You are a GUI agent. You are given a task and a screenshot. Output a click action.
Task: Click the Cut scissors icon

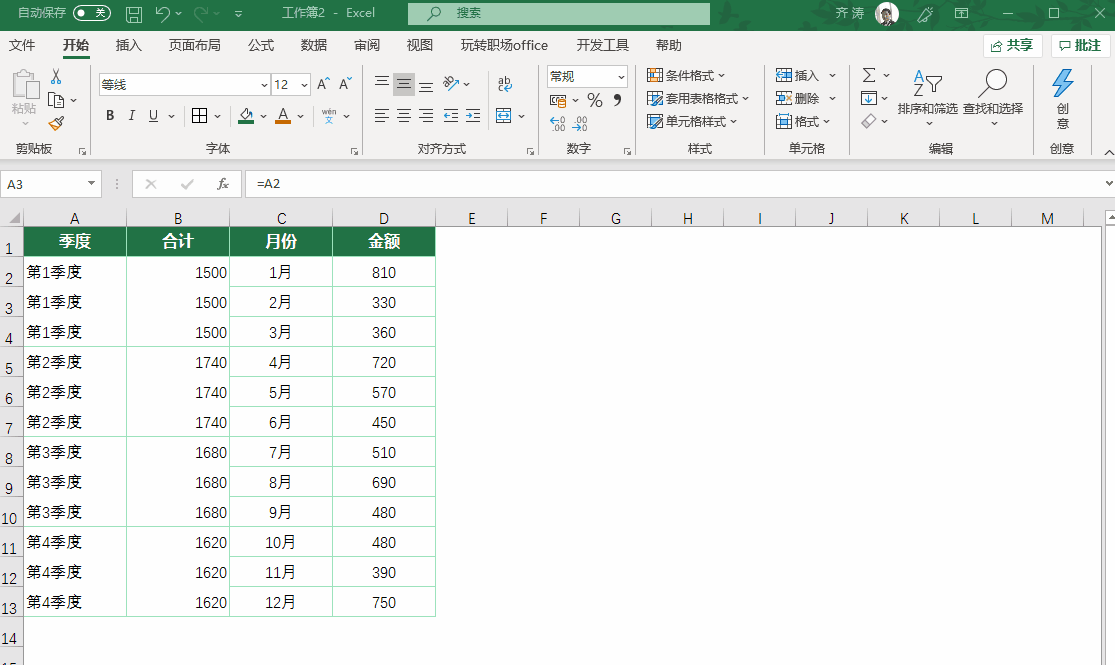click(x=56, y=77)
